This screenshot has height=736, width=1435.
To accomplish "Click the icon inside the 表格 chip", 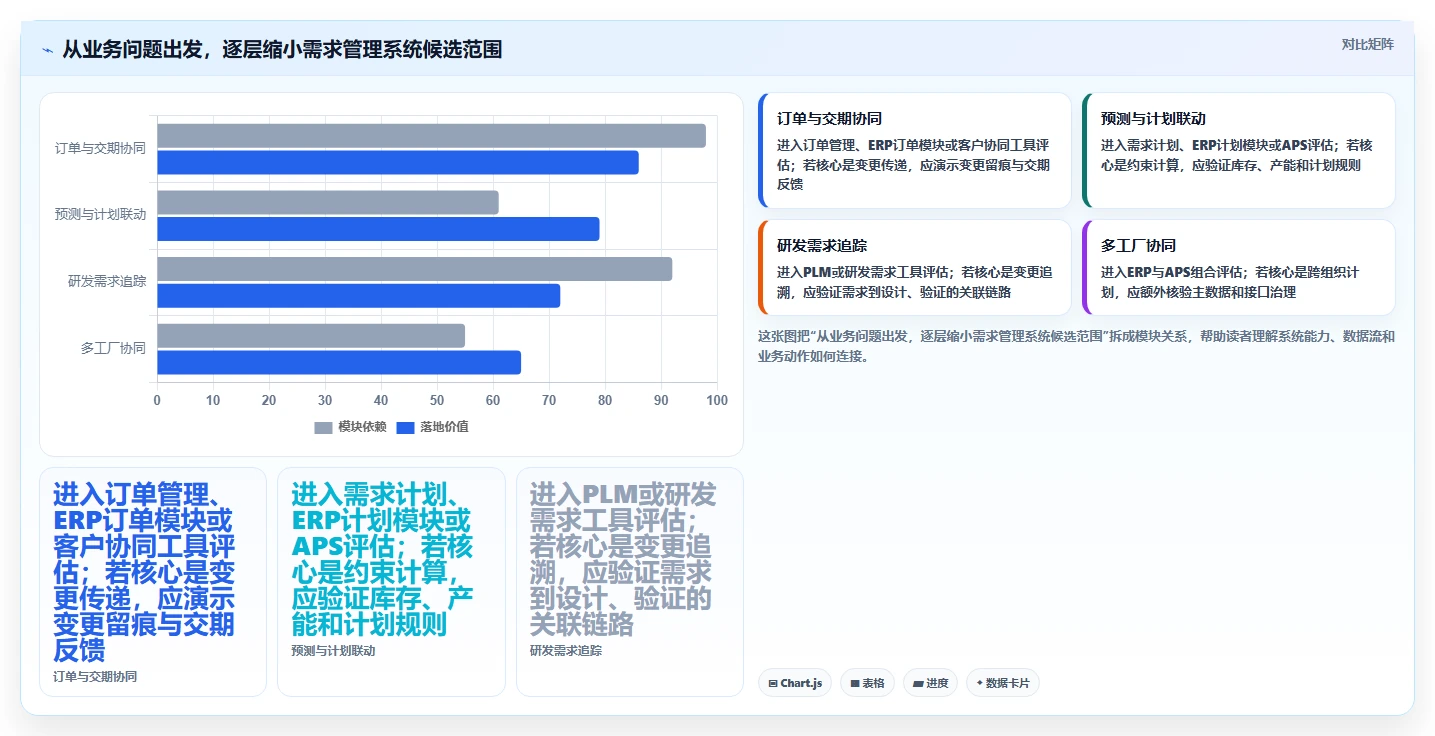I will coord(855,684).
